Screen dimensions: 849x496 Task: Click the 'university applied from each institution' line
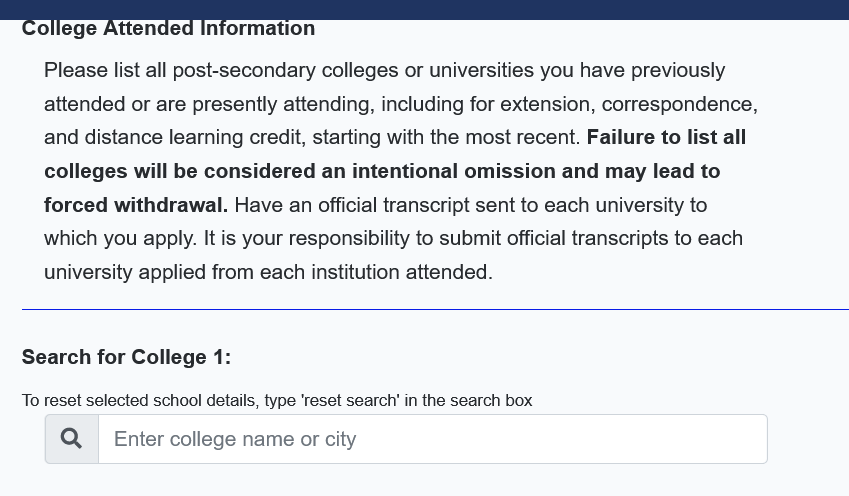(268, 272)
